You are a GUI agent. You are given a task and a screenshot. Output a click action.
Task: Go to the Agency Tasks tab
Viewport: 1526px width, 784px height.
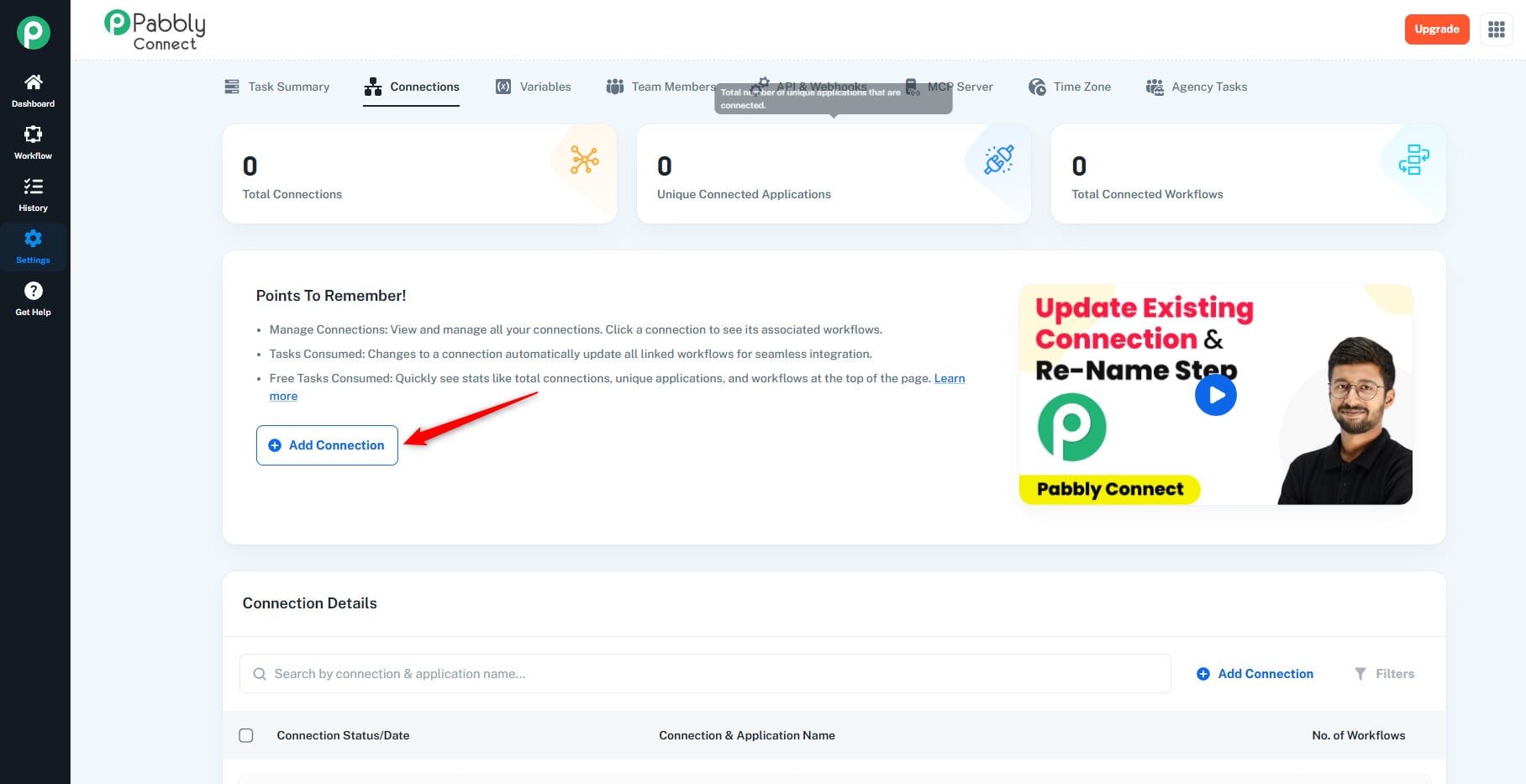[x=1197, y=87]
